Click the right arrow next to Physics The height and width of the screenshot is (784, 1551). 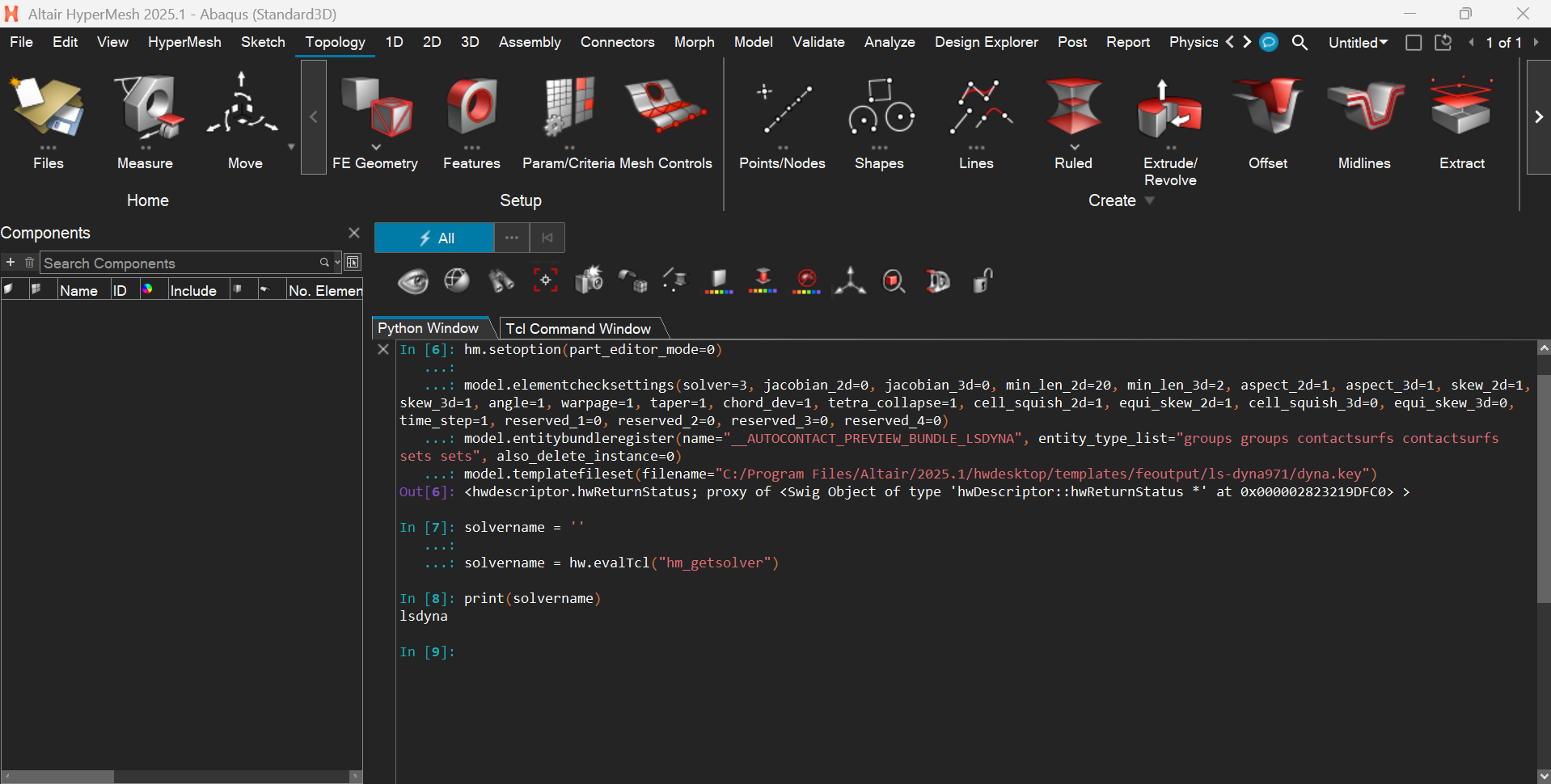tap(1247, 41)
